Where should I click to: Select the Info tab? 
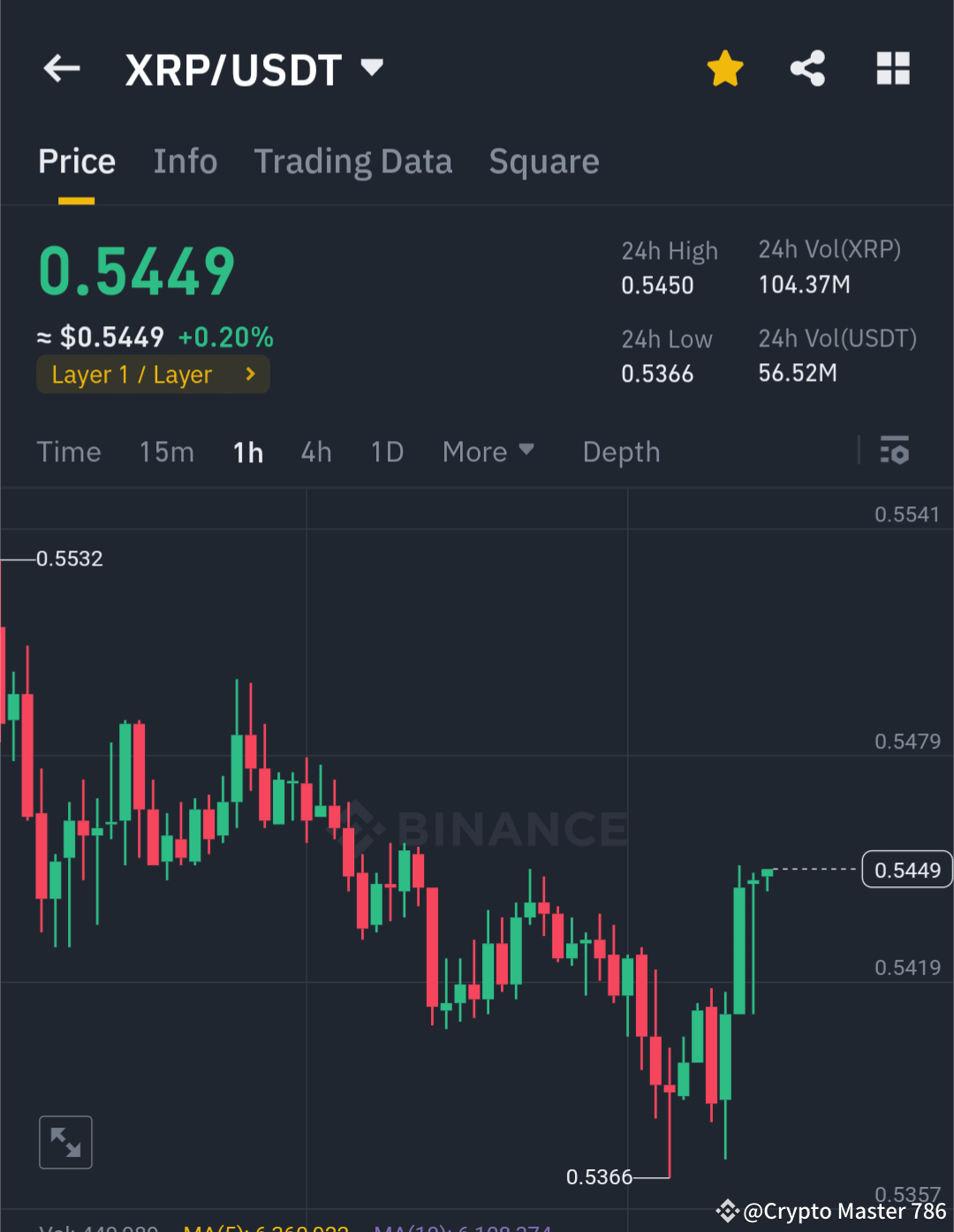[185, 161]
